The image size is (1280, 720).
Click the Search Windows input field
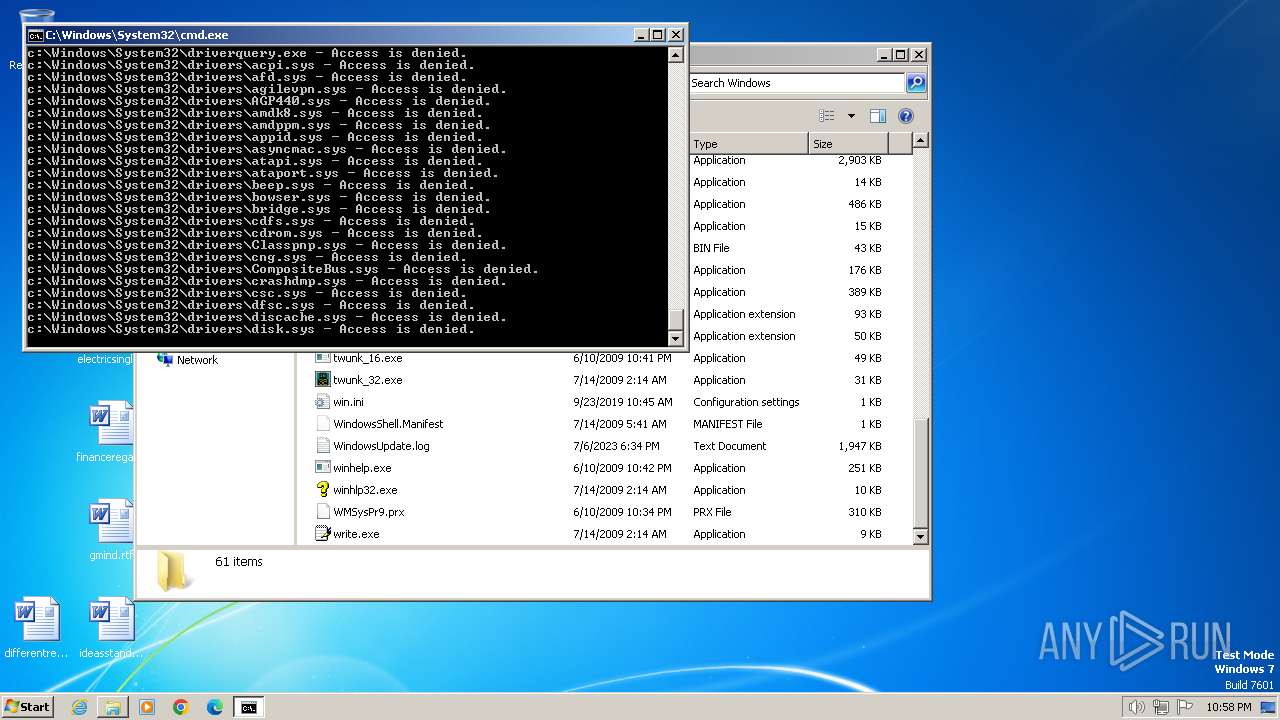pos(796,83)
